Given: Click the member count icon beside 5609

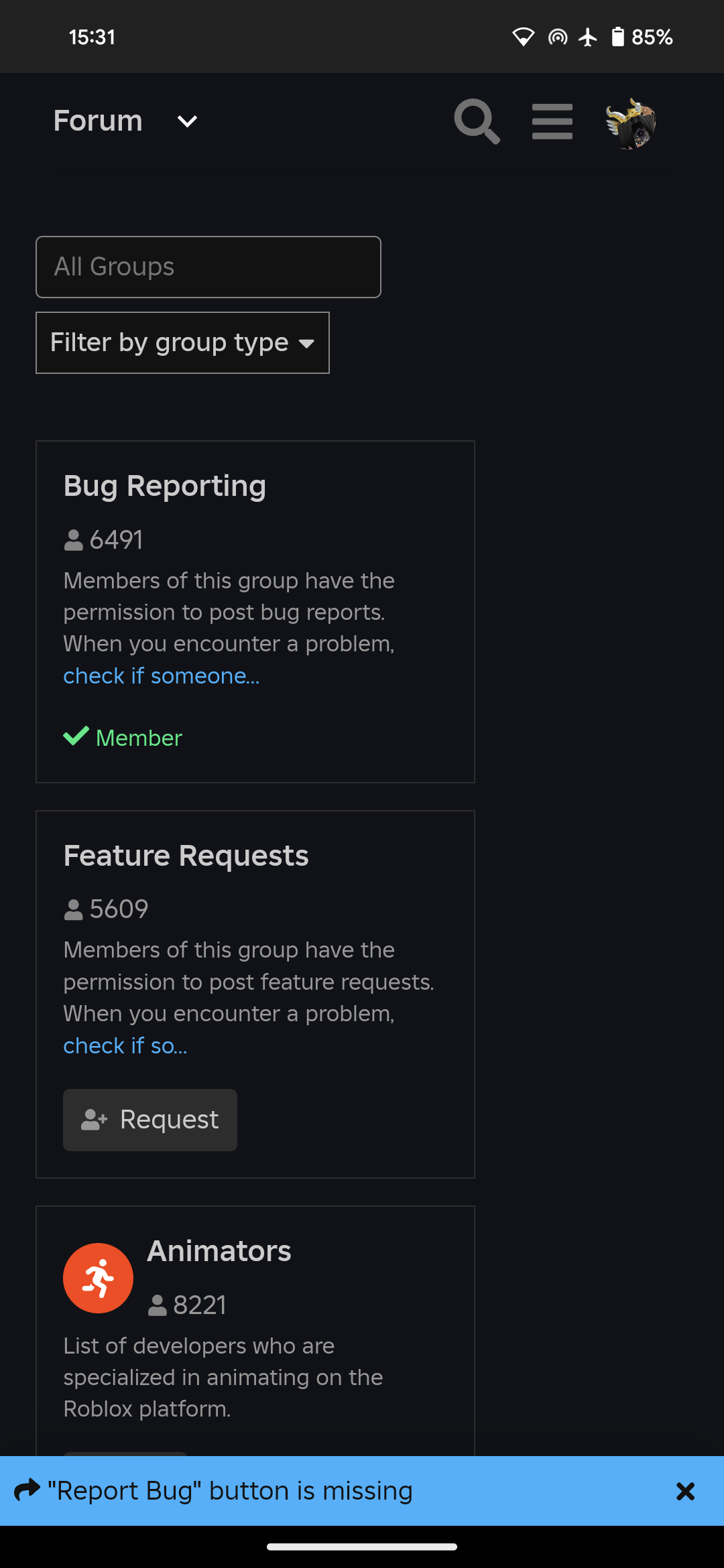Looking at the screenshot, I should 73,910.
